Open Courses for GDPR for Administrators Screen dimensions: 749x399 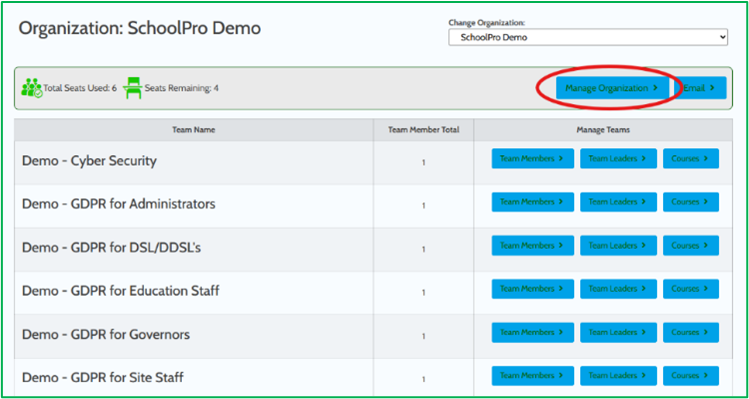[691, 202]
